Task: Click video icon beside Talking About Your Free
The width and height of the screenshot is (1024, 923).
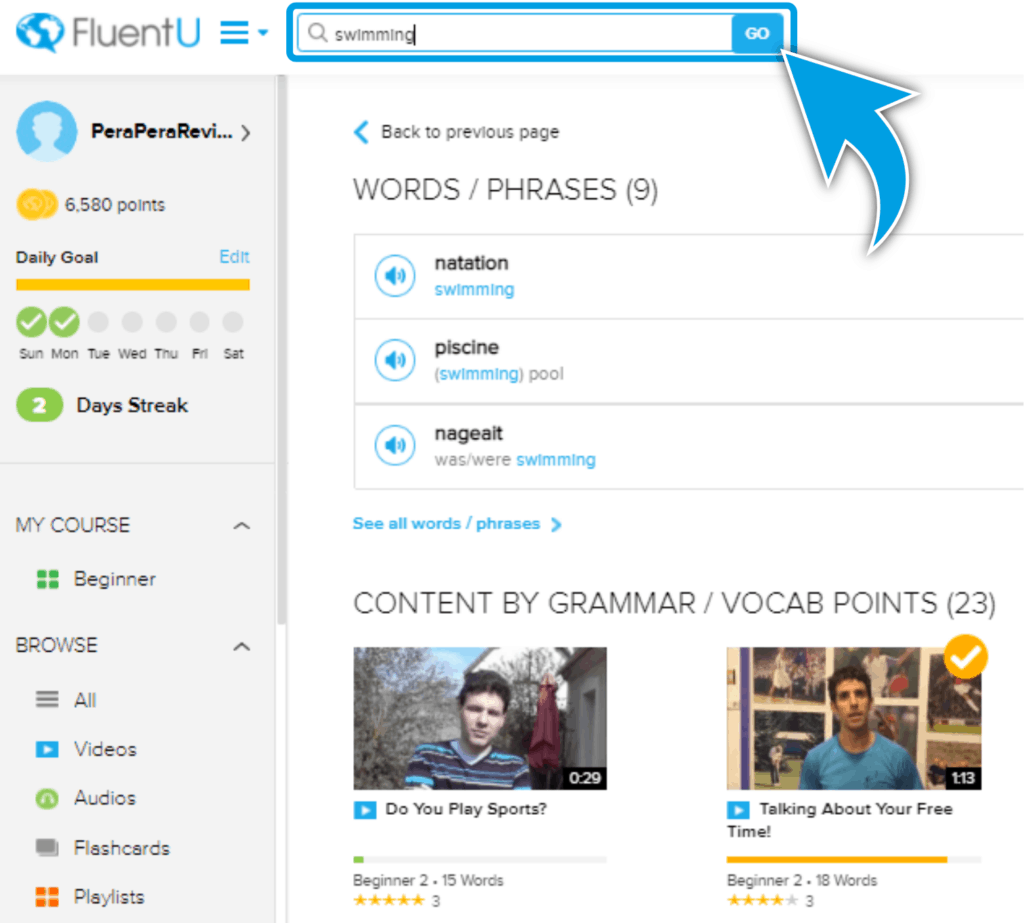Action: pyautogui.click(x=739, y=810)
